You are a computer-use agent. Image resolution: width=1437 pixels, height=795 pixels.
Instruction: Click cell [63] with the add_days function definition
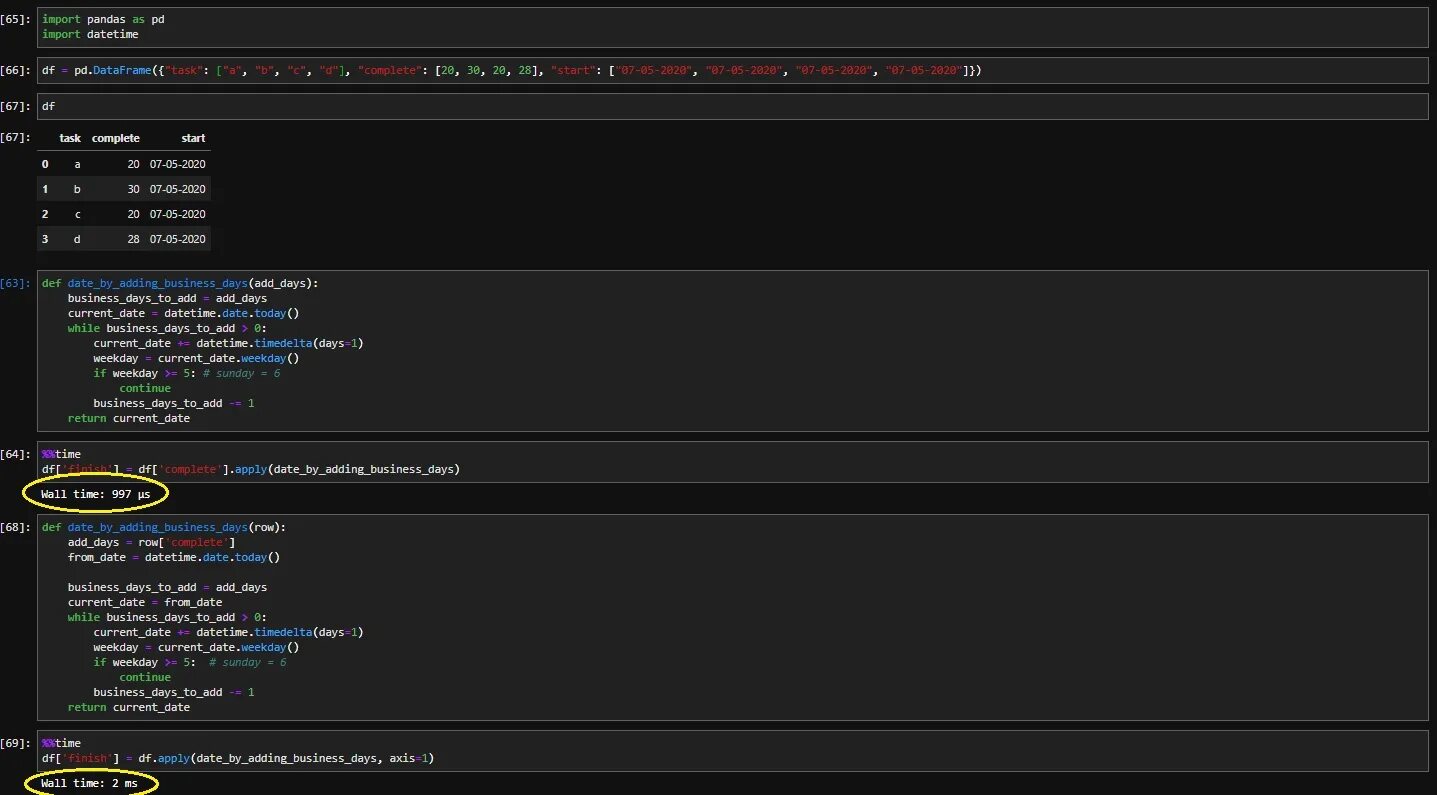[x=732, y=350]
